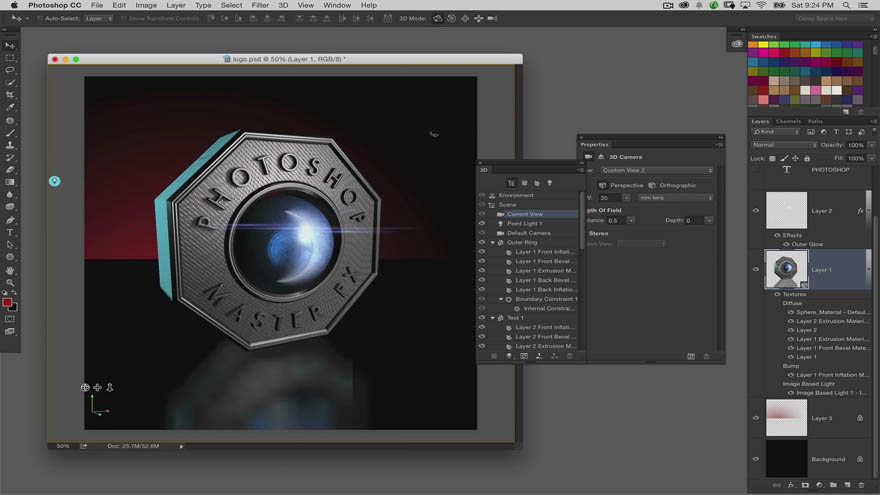Viewport: 880px width, 495px height.
Task: Click the 3D orbit camera icon on canvas
Action: pos(85,387)
